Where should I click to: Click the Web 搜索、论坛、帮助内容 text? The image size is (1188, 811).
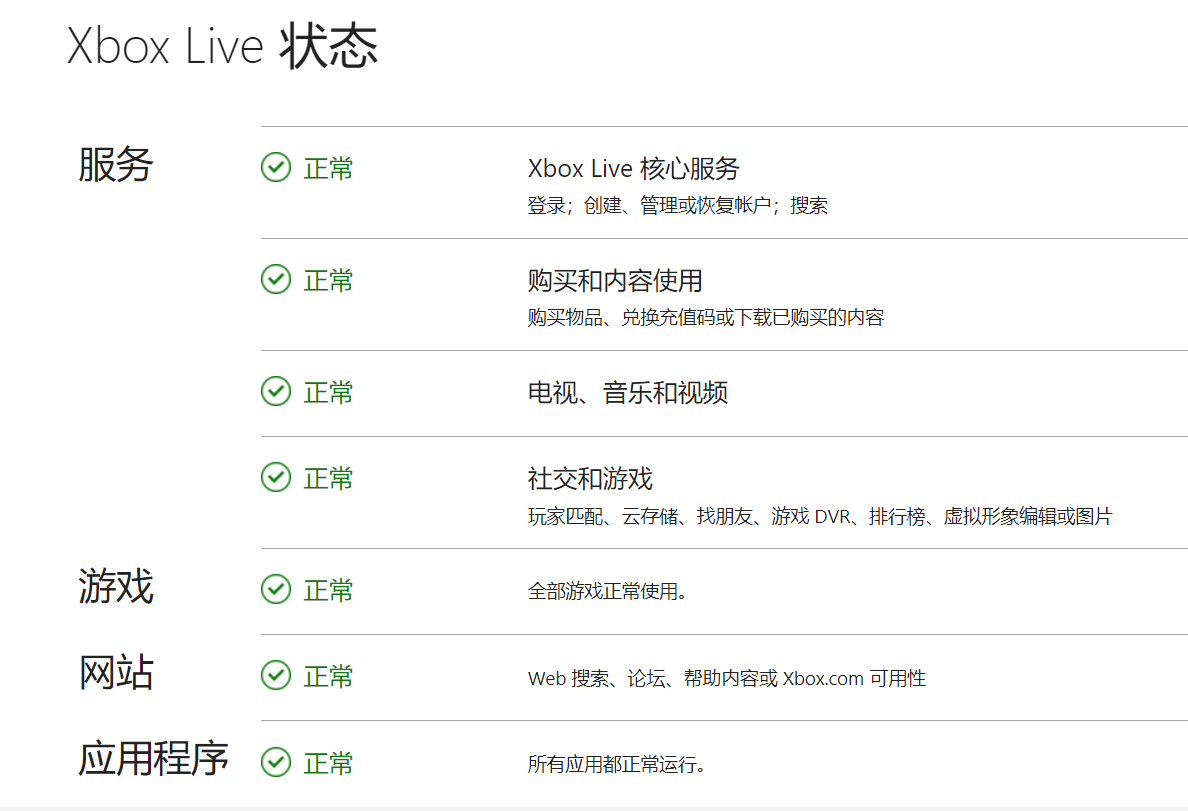coord(727,678)
